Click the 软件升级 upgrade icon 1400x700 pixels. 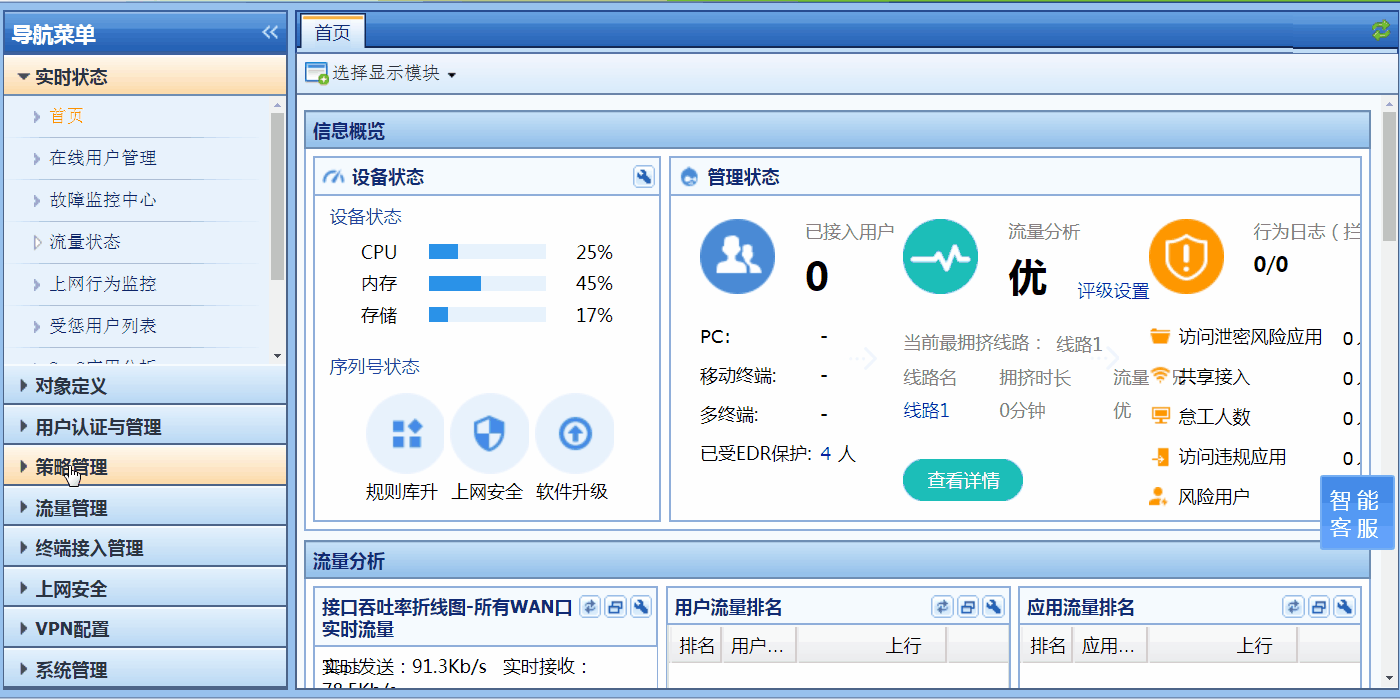pos(574,432)
